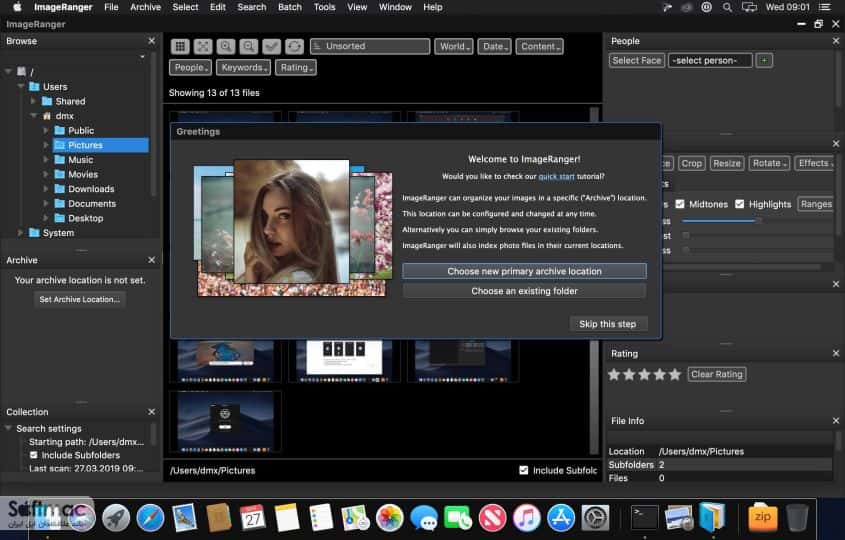Click Skip this step button
The height and width of the screenshot is (540, 845).
coord(608,324)
